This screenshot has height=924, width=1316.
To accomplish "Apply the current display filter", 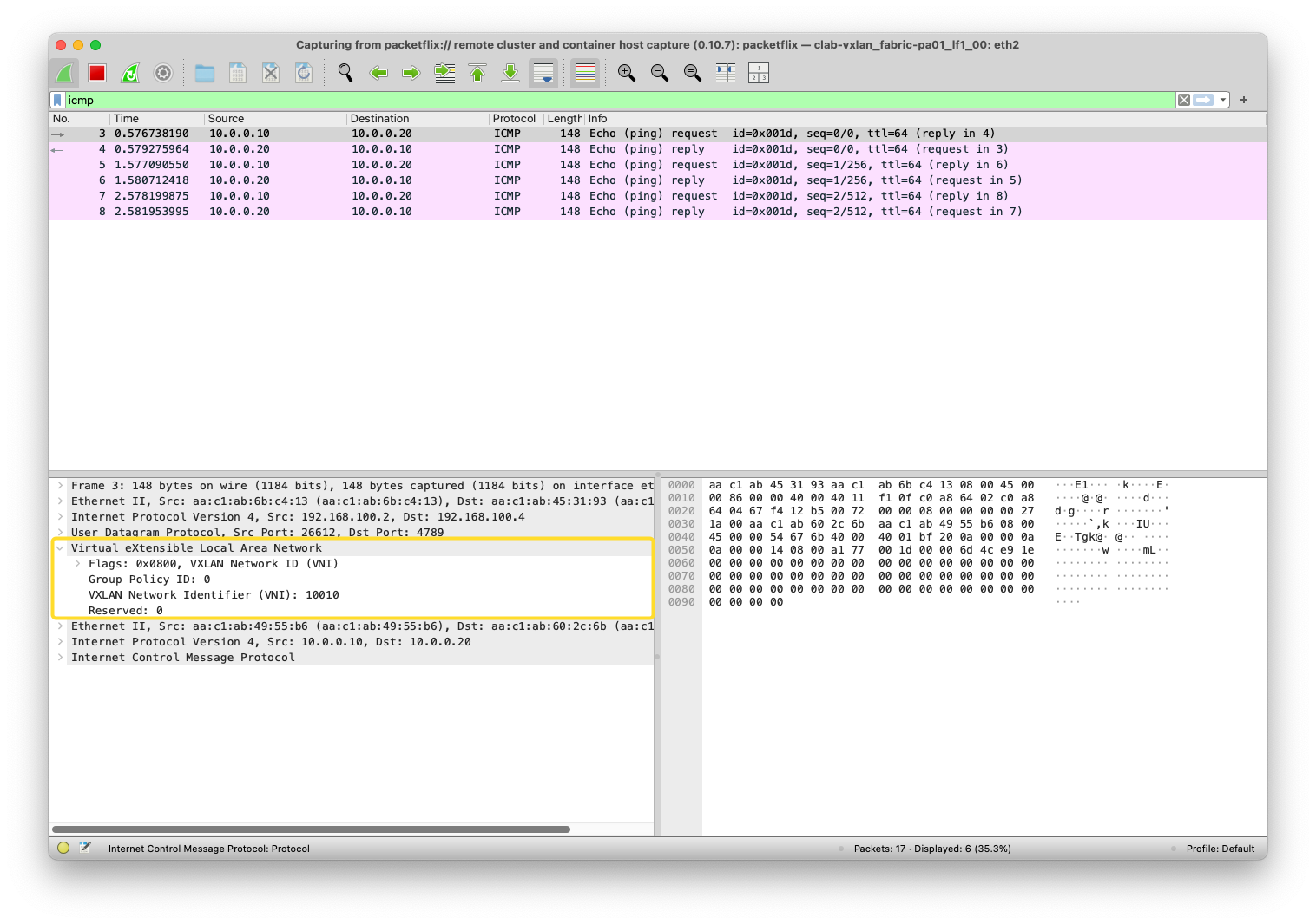I will click(x=1203, y=100).
